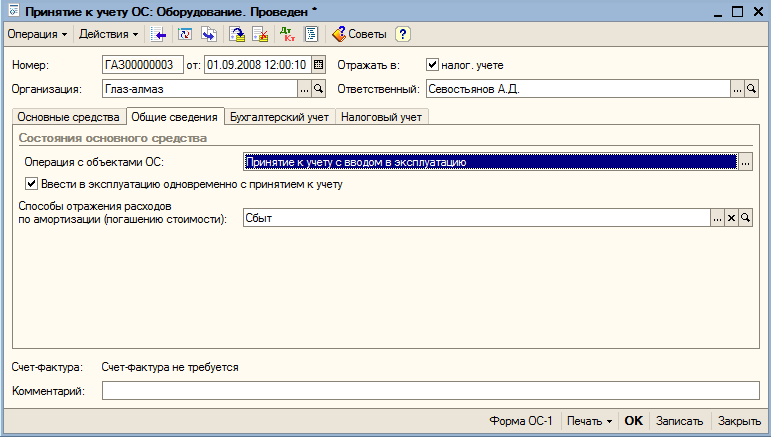This screenshot has height=437, width=771.
Task: Click the Дт/Кт postings result icon
Action: pyautogui.click(x=287, y=34)
